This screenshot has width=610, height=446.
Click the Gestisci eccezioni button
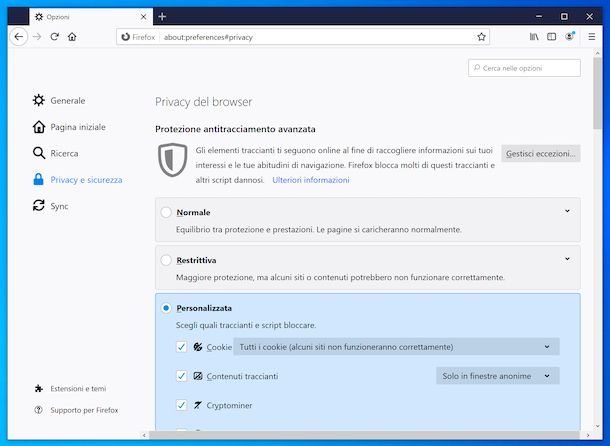[540, 154]
